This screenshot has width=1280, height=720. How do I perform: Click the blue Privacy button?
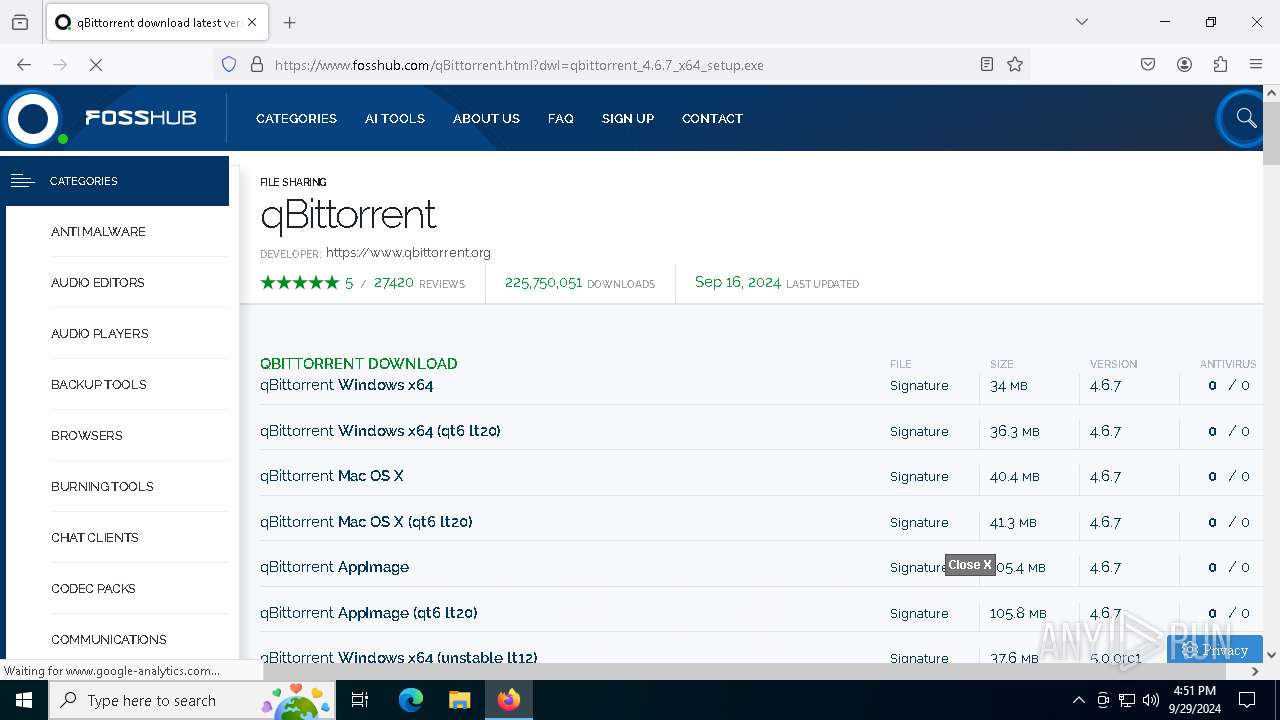(x=1214, y=649)
